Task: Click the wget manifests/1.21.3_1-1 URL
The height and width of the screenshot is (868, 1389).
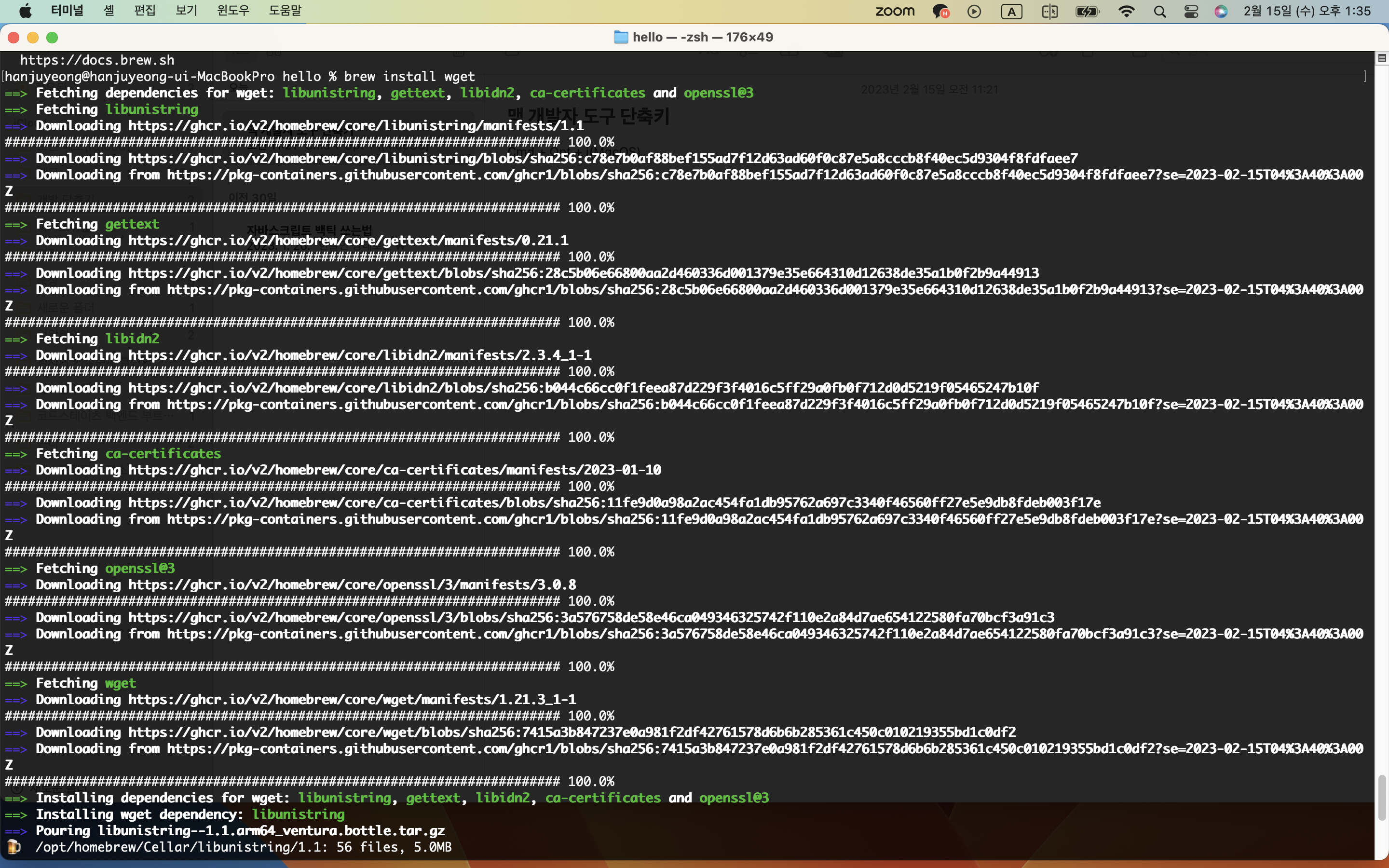Action: tap(352, 700)
